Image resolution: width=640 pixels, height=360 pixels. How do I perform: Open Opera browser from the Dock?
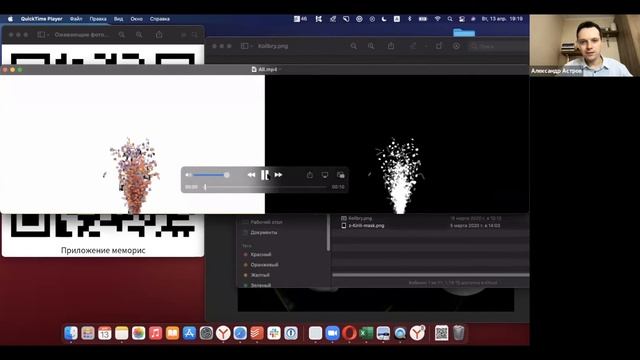click(349, 333)
